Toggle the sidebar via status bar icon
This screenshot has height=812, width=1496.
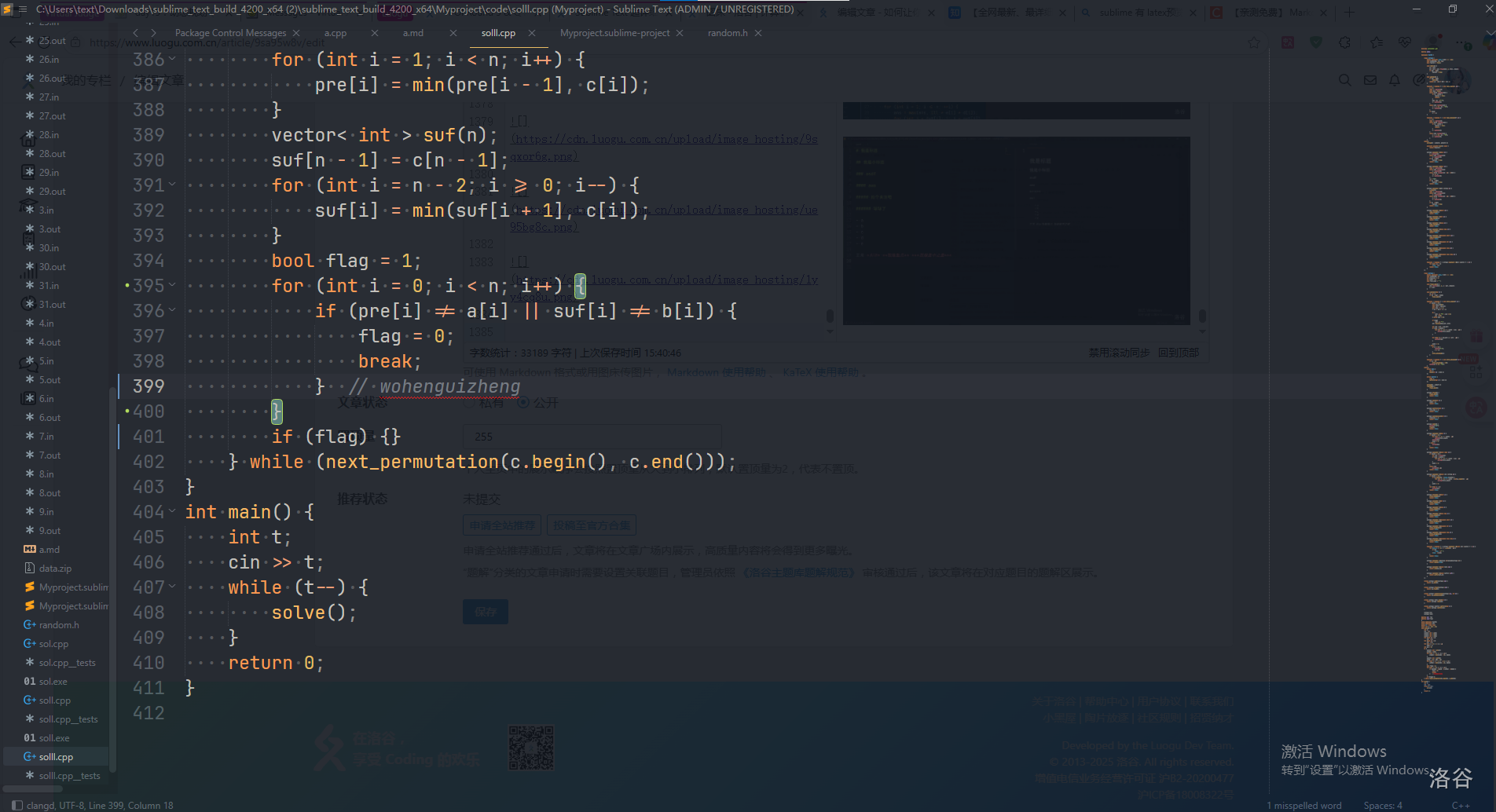(x=17, y=805)
